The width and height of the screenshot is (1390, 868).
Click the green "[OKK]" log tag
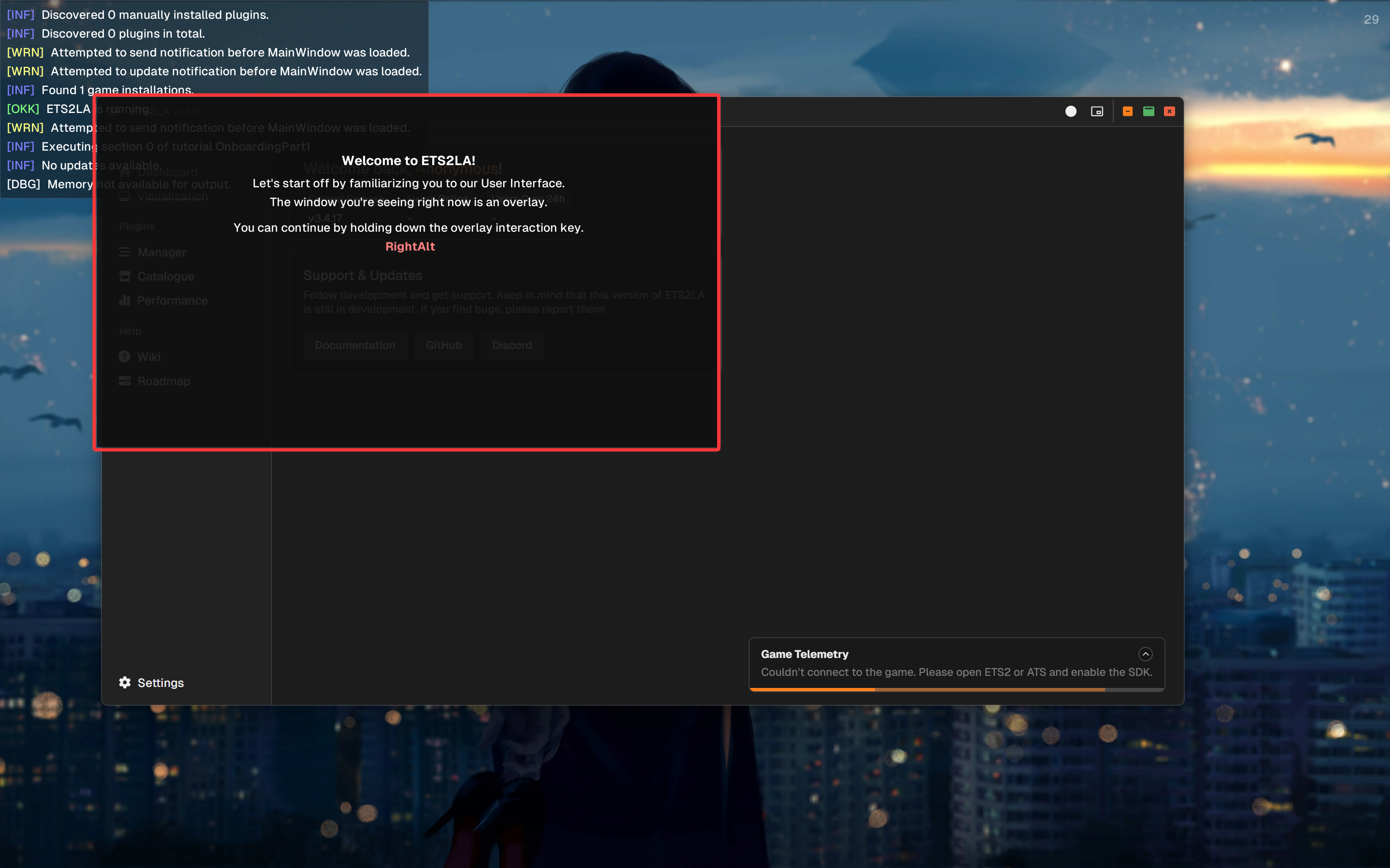(x=23, y=109)
